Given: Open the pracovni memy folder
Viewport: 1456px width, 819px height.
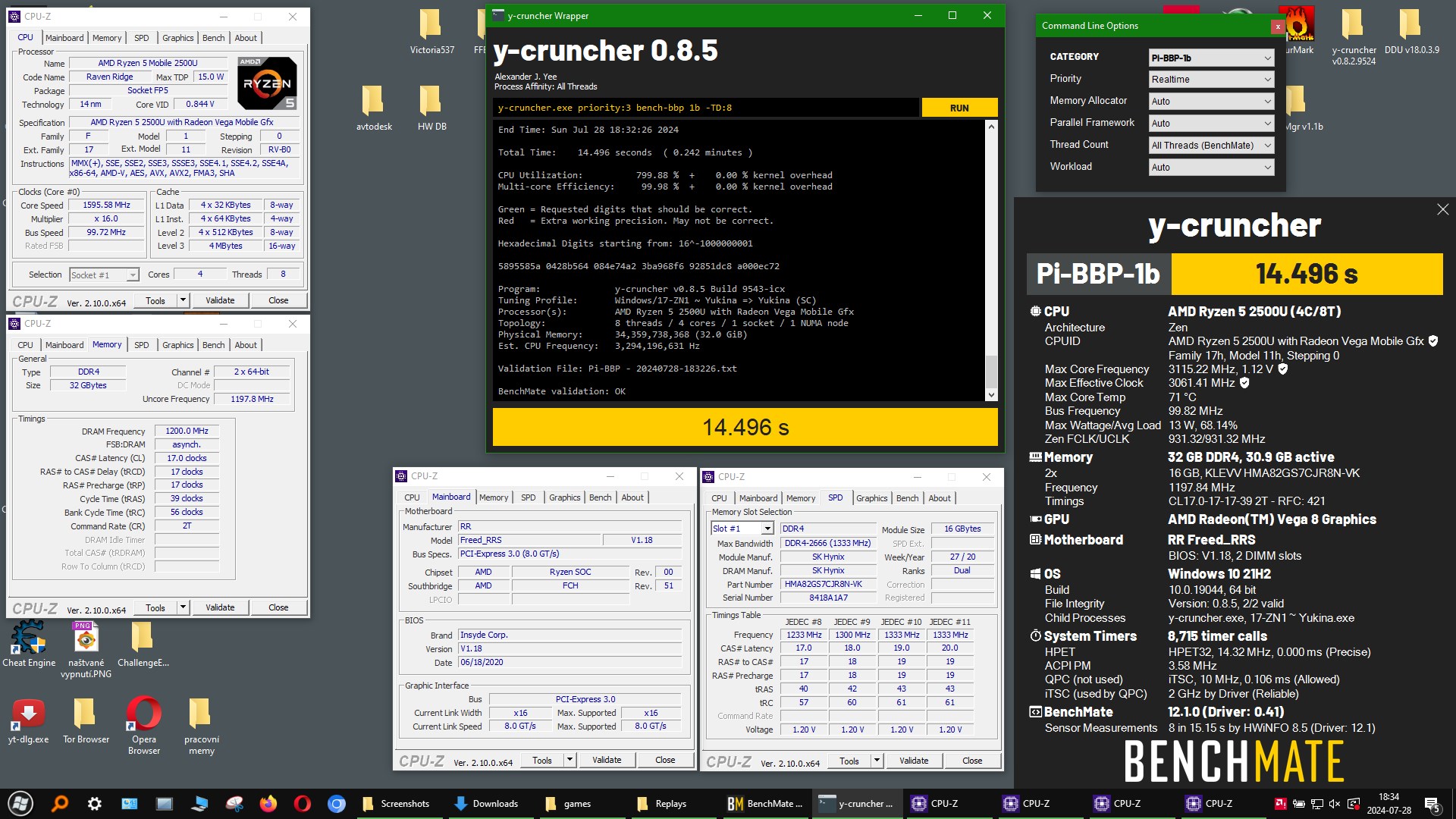Looking at the screenshot, I should (x=201, y=726).
